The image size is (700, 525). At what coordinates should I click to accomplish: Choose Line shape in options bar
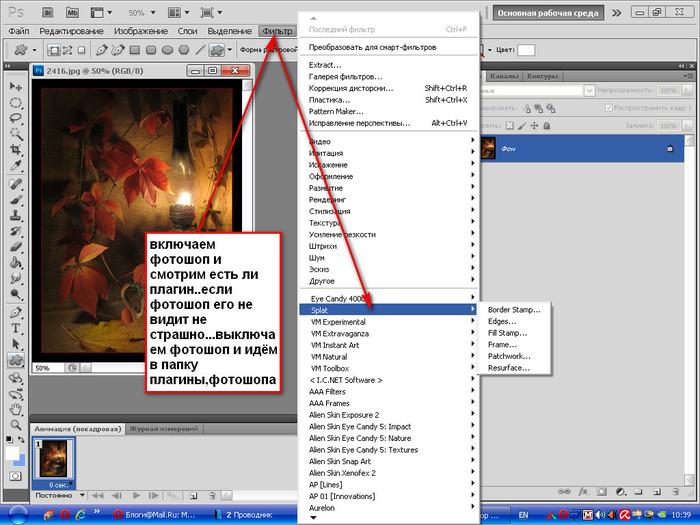click(200, 50)
